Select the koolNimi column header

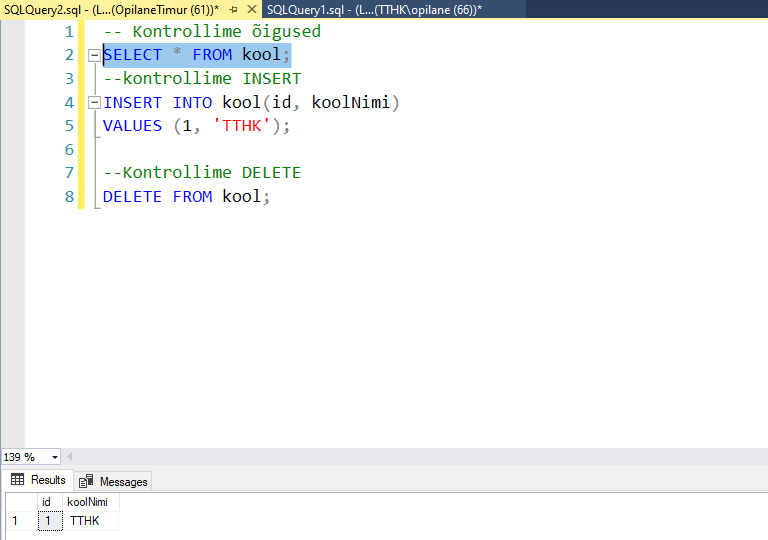click(87, 502)
